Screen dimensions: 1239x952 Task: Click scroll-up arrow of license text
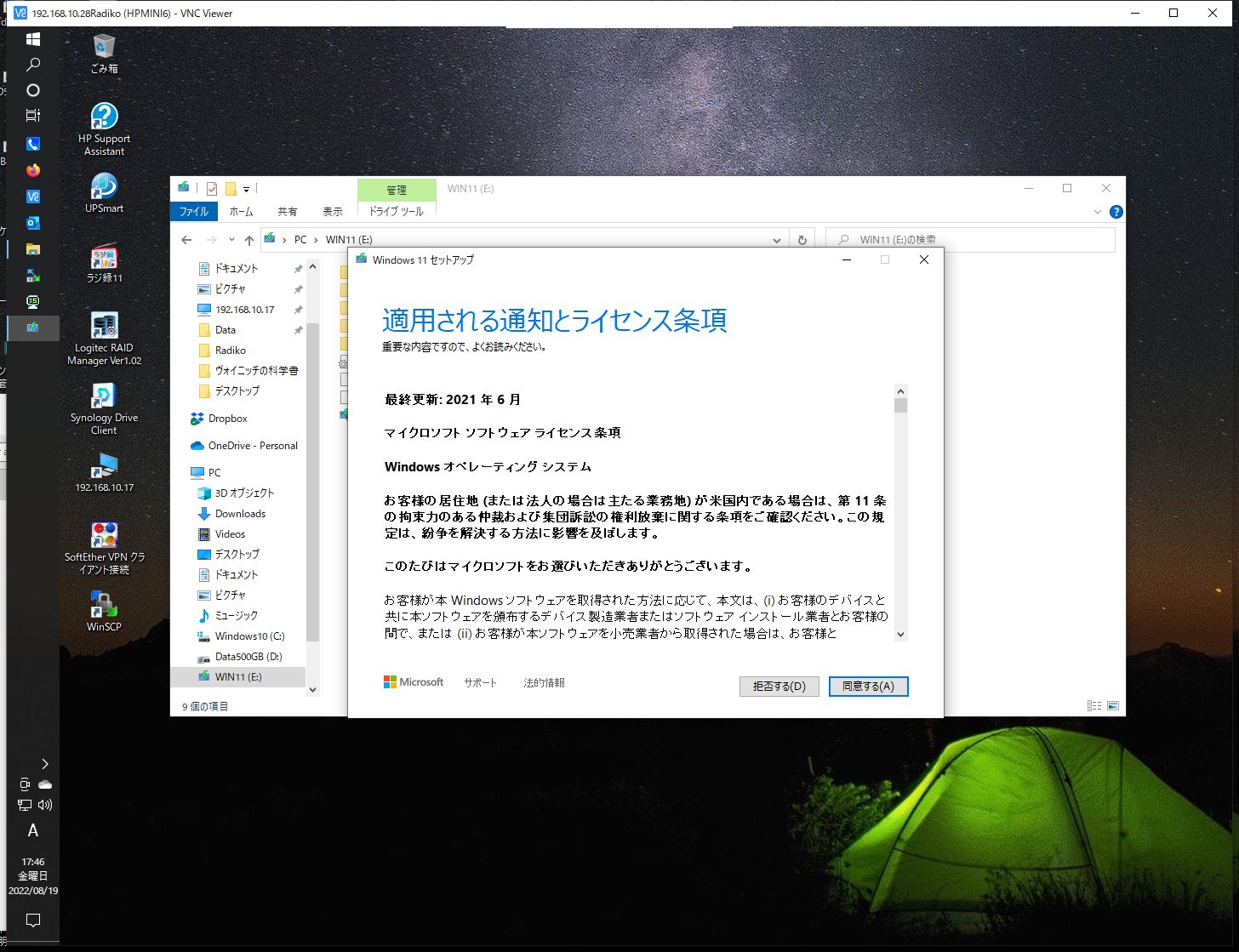pos(900,391)
